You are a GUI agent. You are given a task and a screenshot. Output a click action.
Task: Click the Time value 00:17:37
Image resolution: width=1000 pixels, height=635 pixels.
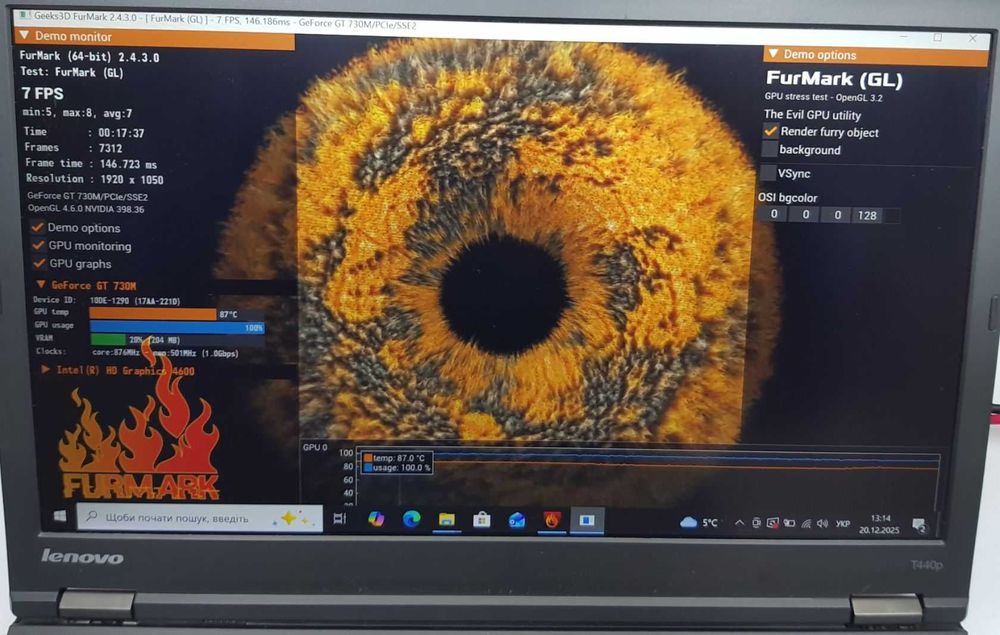(121, 133)
